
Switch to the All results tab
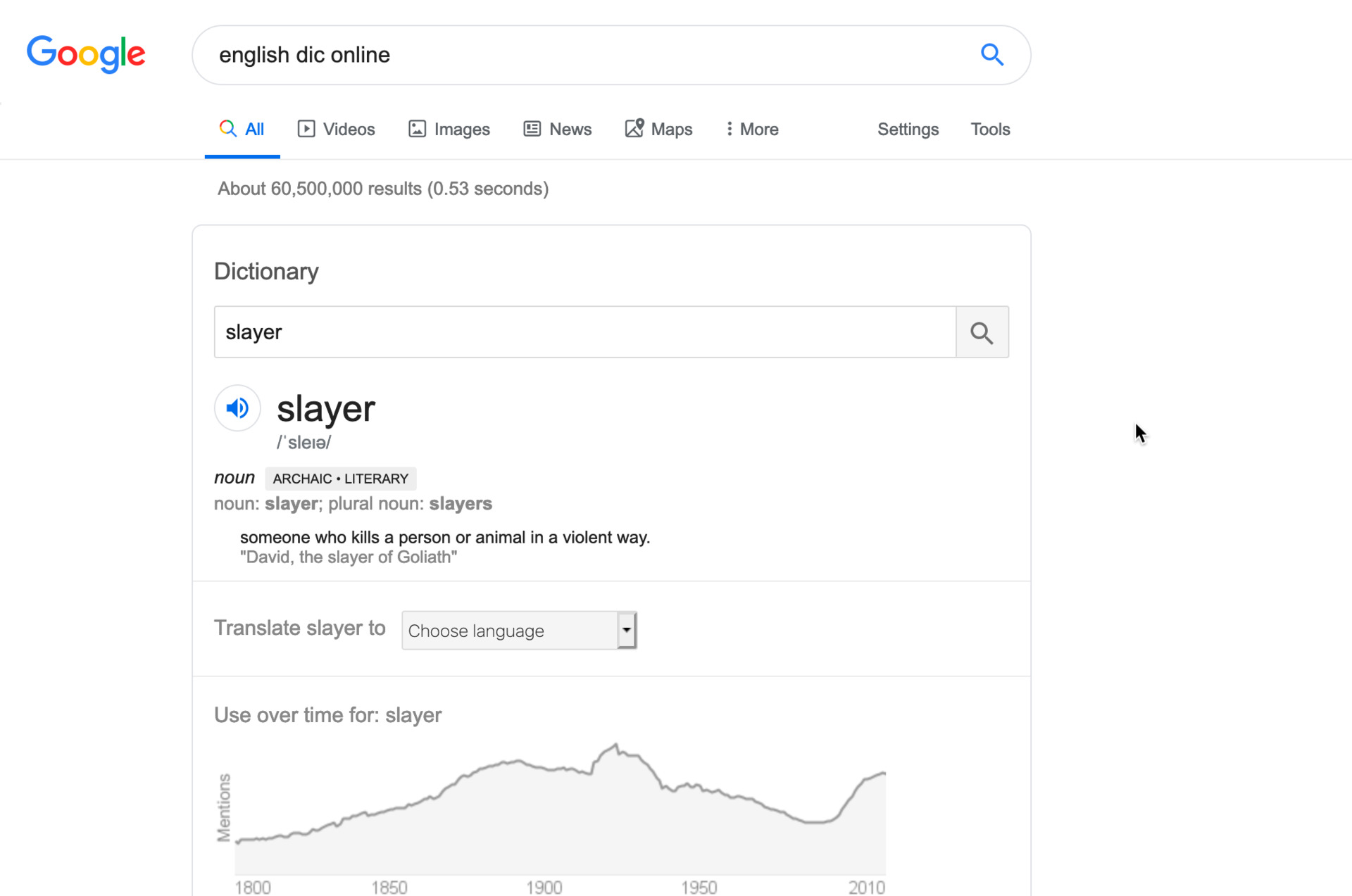pyautogui.click(x=242, y=130)
